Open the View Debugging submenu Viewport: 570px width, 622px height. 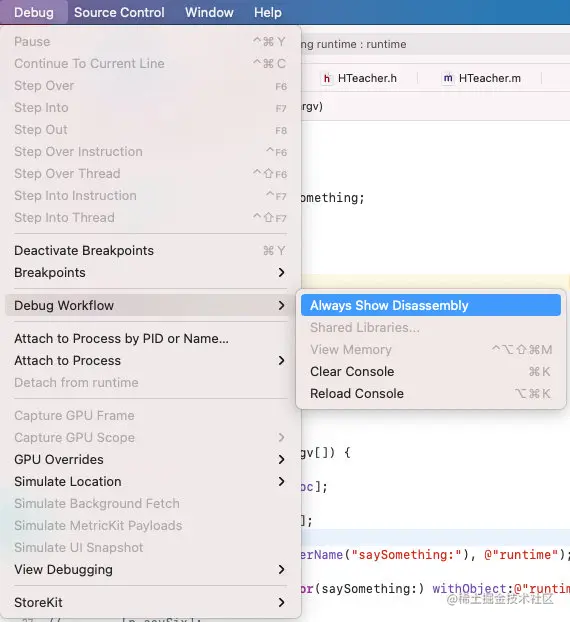(150, 570)
